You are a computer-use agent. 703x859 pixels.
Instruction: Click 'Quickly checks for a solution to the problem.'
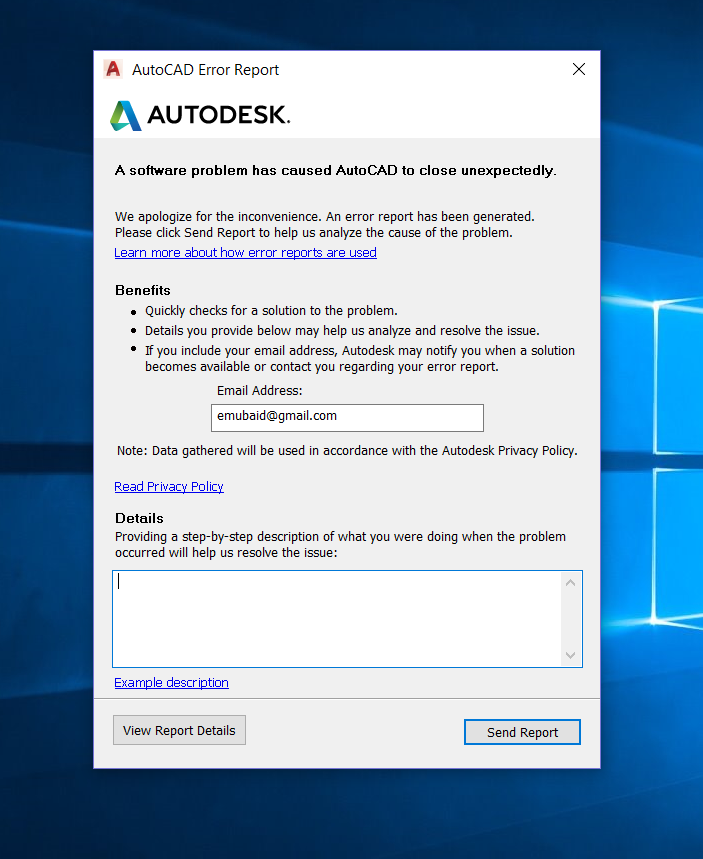coord(271,311)
